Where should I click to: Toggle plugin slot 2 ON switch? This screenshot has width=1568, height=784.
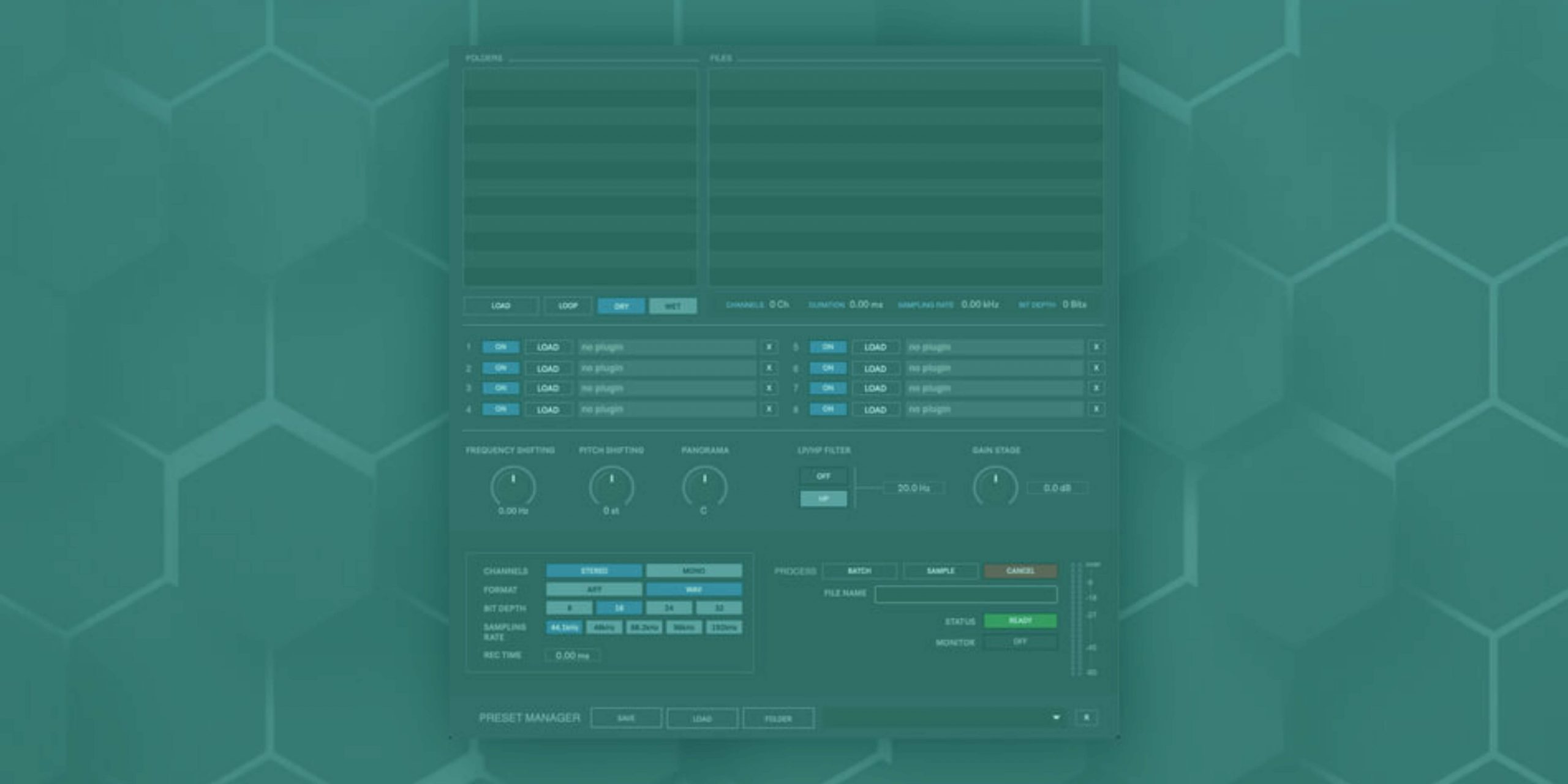click(x=500, y=368)
